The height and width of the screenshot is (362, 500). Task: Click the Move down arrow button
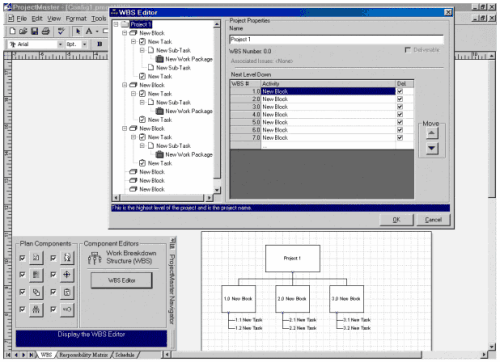point(432,148)
